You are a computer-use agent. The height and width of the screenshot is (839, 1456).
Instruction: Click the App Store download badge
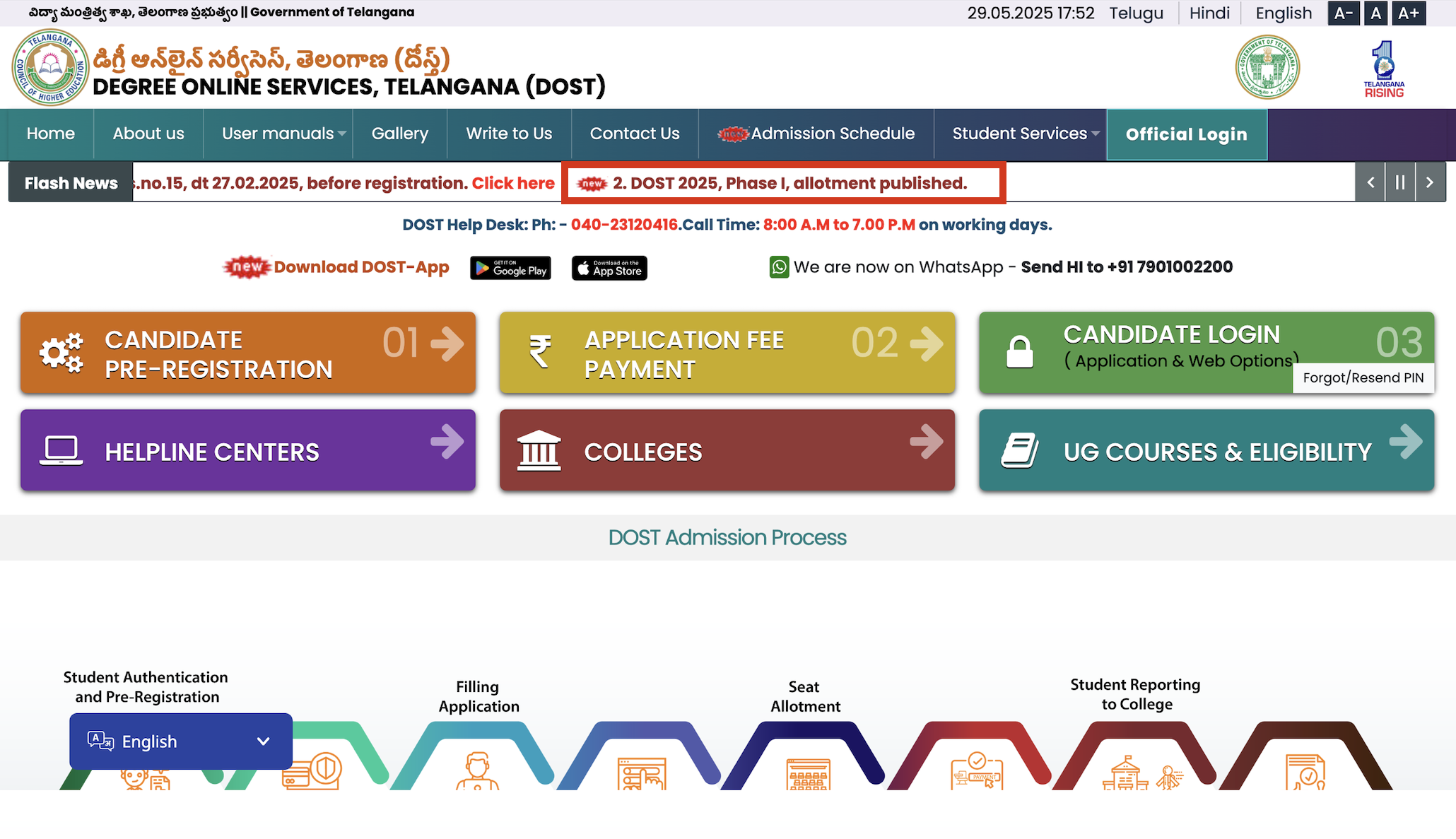pos(609,268)
